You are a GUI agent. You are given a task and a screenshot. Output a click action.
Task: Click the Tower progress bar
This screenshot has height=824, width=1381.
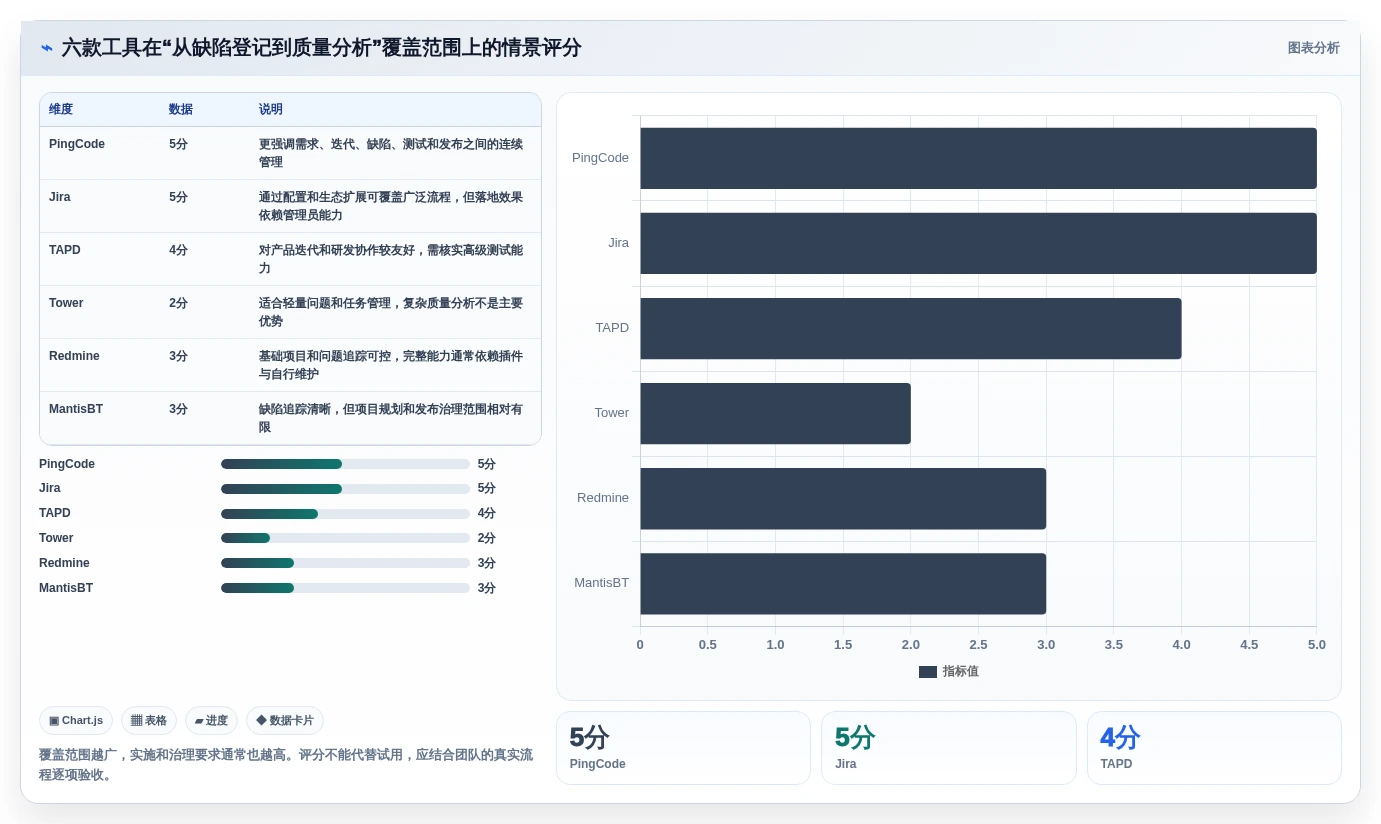coord(345,538)
